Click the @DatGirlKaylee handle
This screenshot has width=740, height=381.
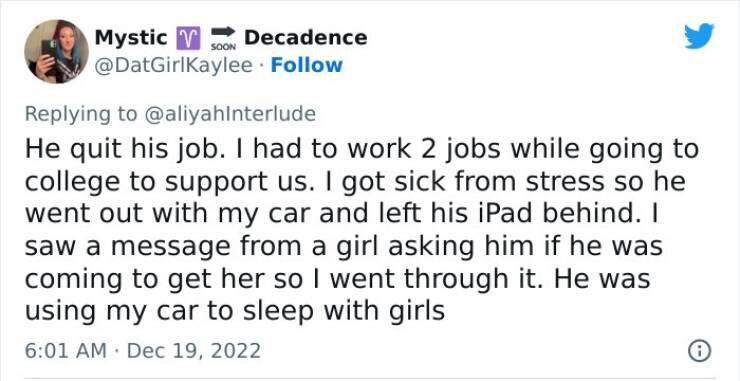[x=173, y=65]
